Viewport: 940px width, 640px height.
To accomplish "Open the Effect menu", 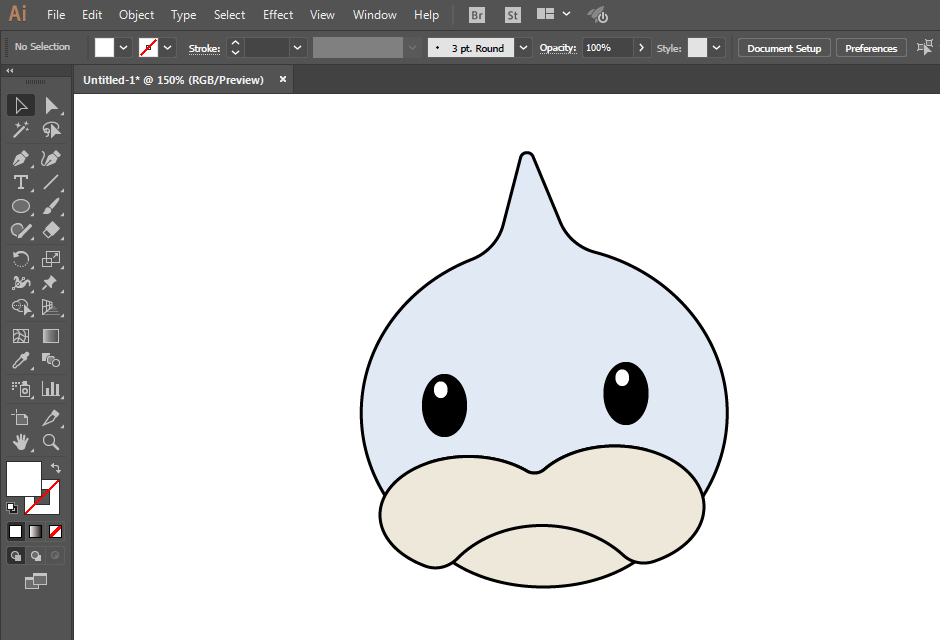I will click(278, 15).
